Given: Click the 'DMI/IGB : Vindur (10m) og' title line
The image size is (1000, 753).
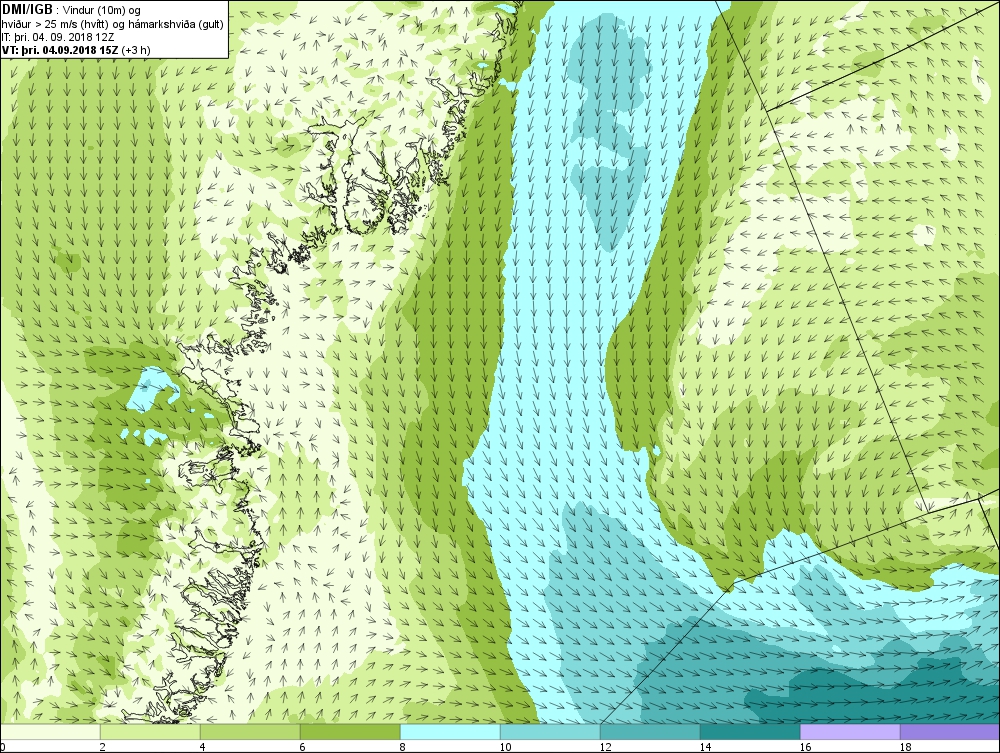Looking at the screenshot, I should pyautogui.click(x=71, y=10).
